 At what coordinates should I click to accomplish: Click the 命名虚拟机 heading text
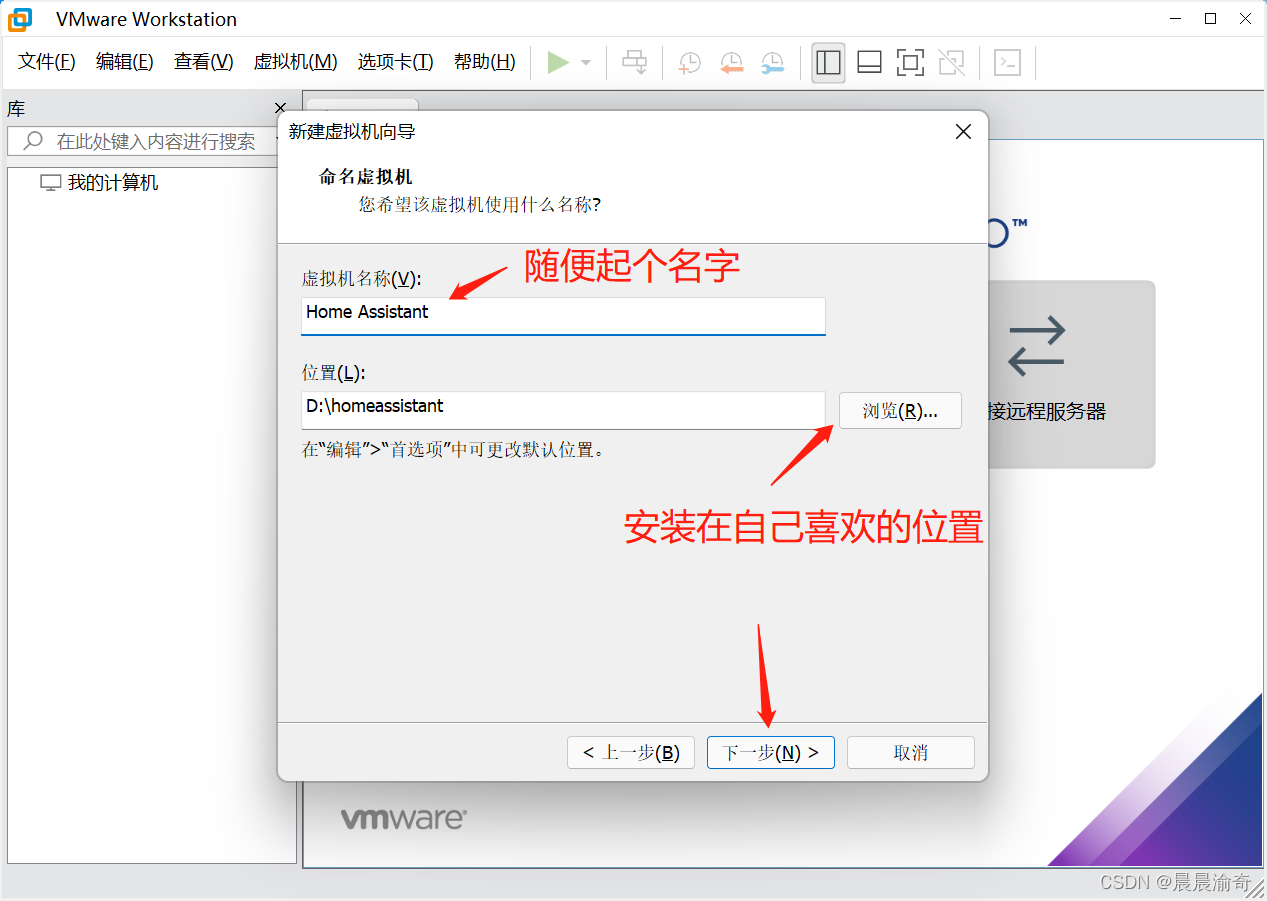[366, 177]
